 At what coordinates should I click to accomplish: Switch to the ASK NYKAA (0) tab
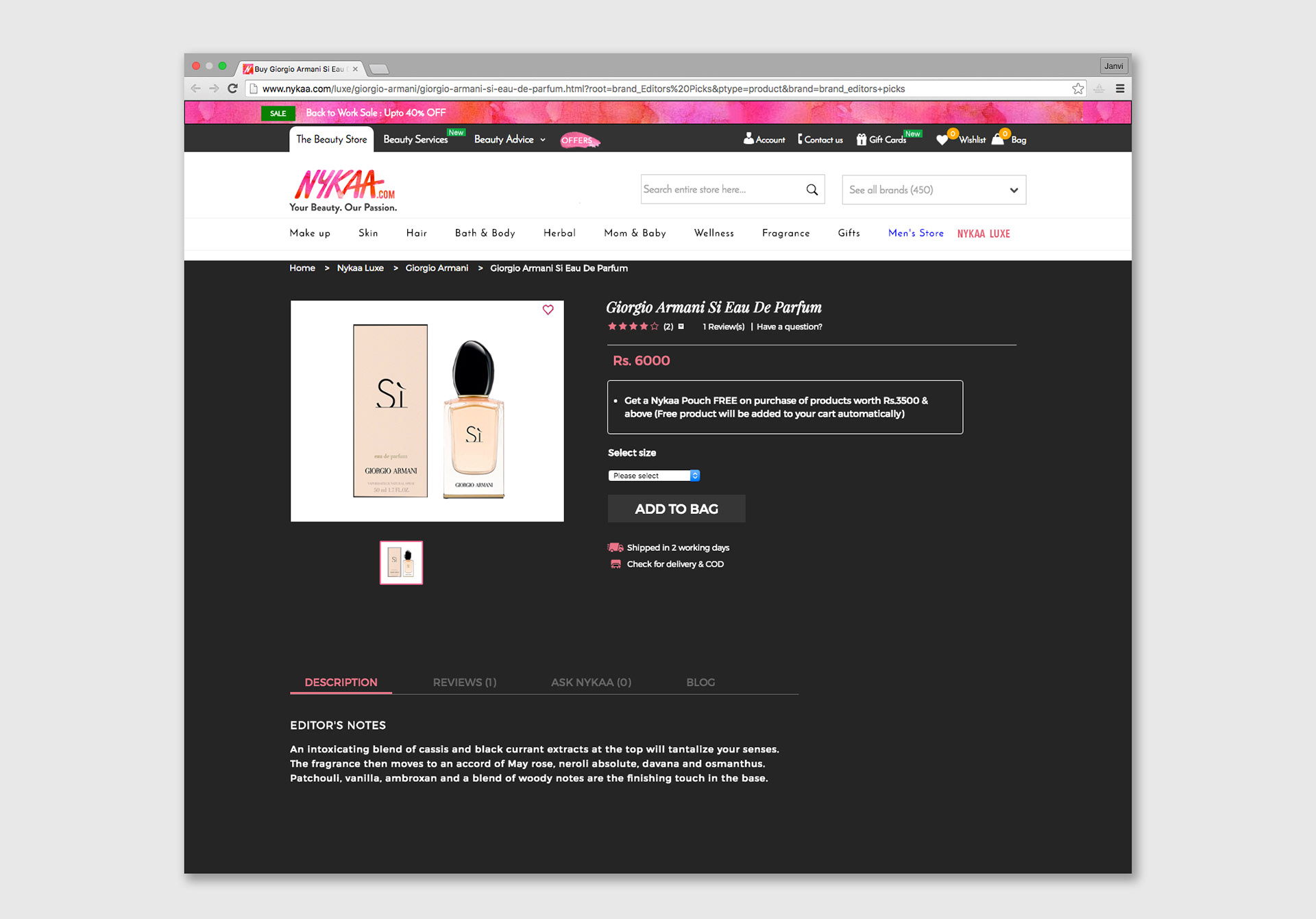(x=591, y=683)
